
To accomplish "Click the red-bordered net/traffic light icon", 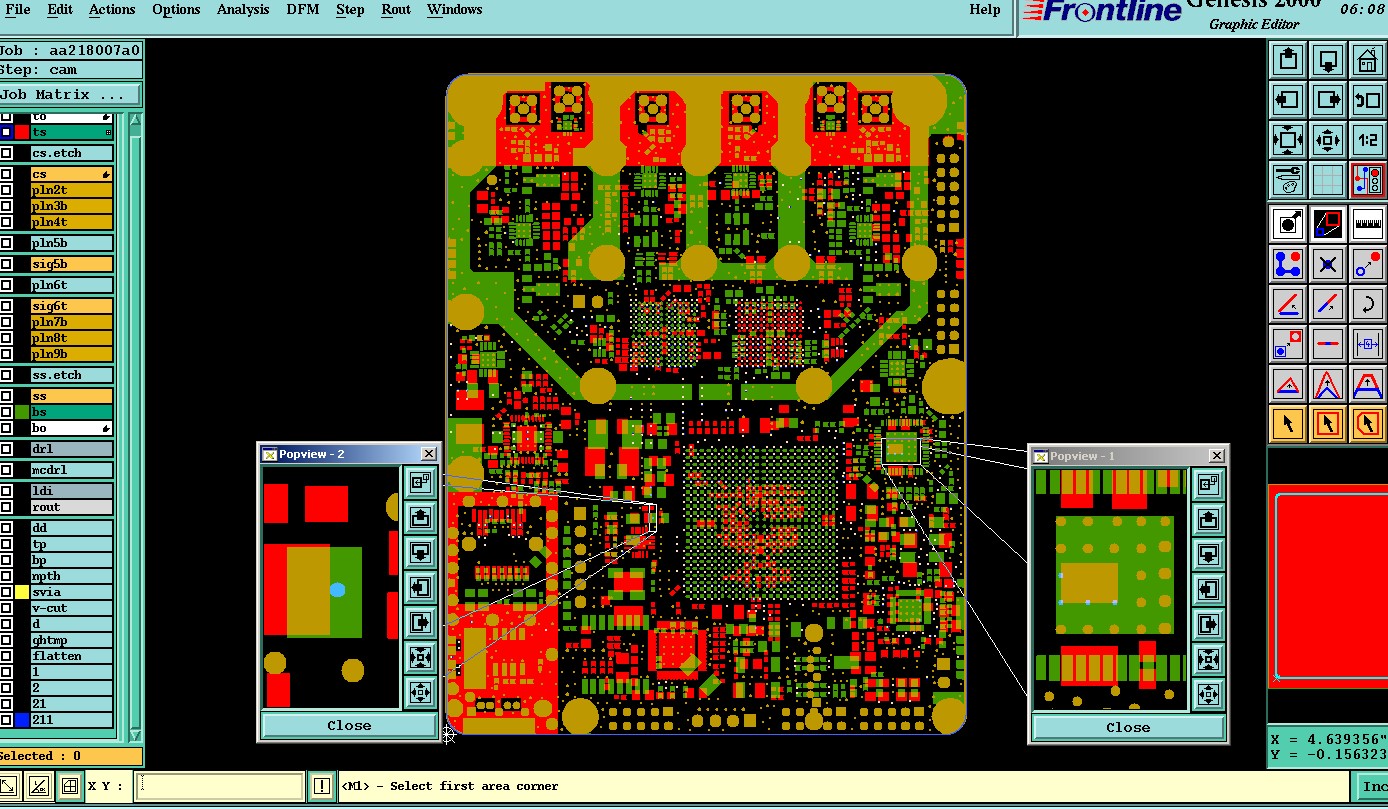I will click(1367, 180).
